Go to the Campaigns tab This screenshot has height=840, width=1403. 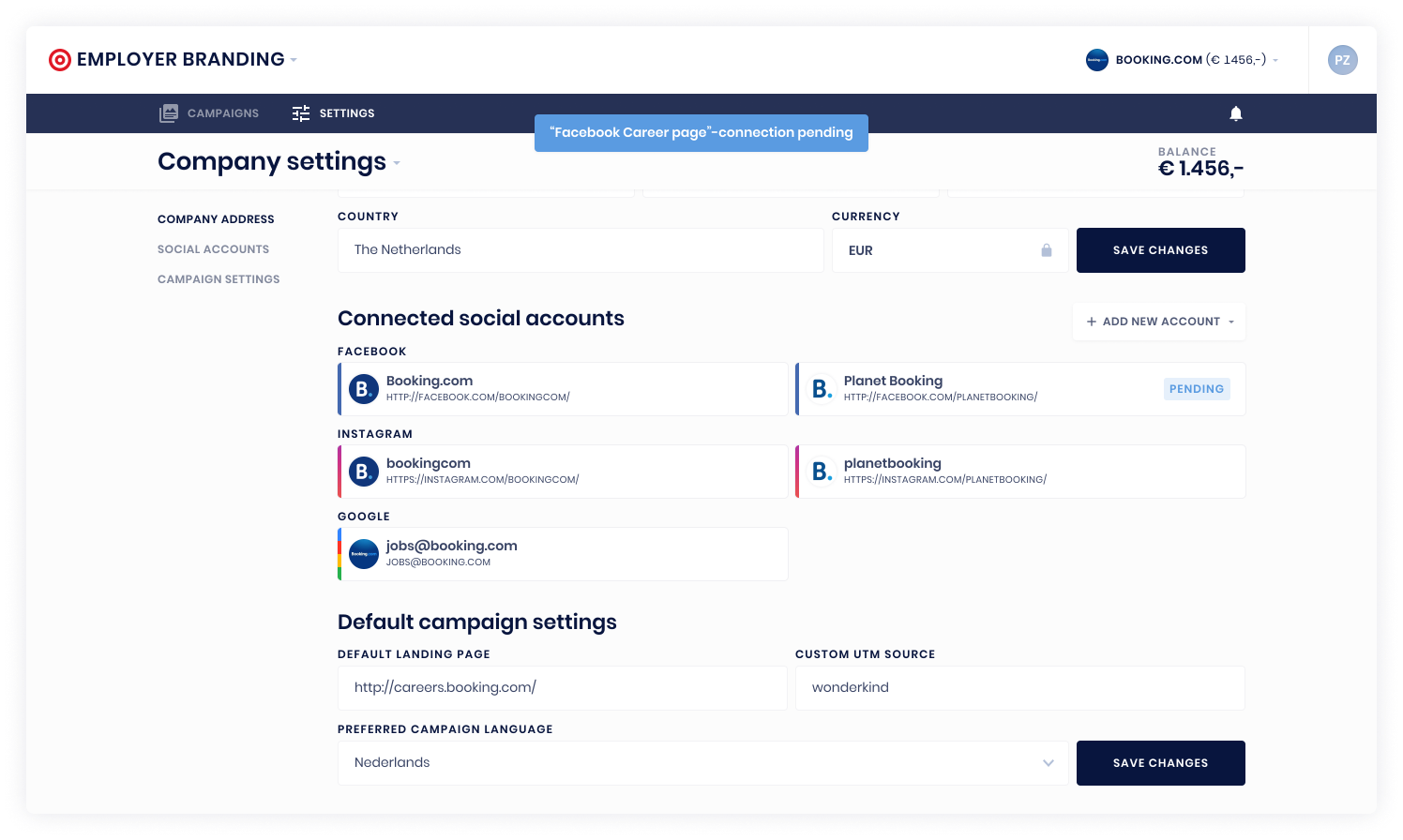click(209, 113)
